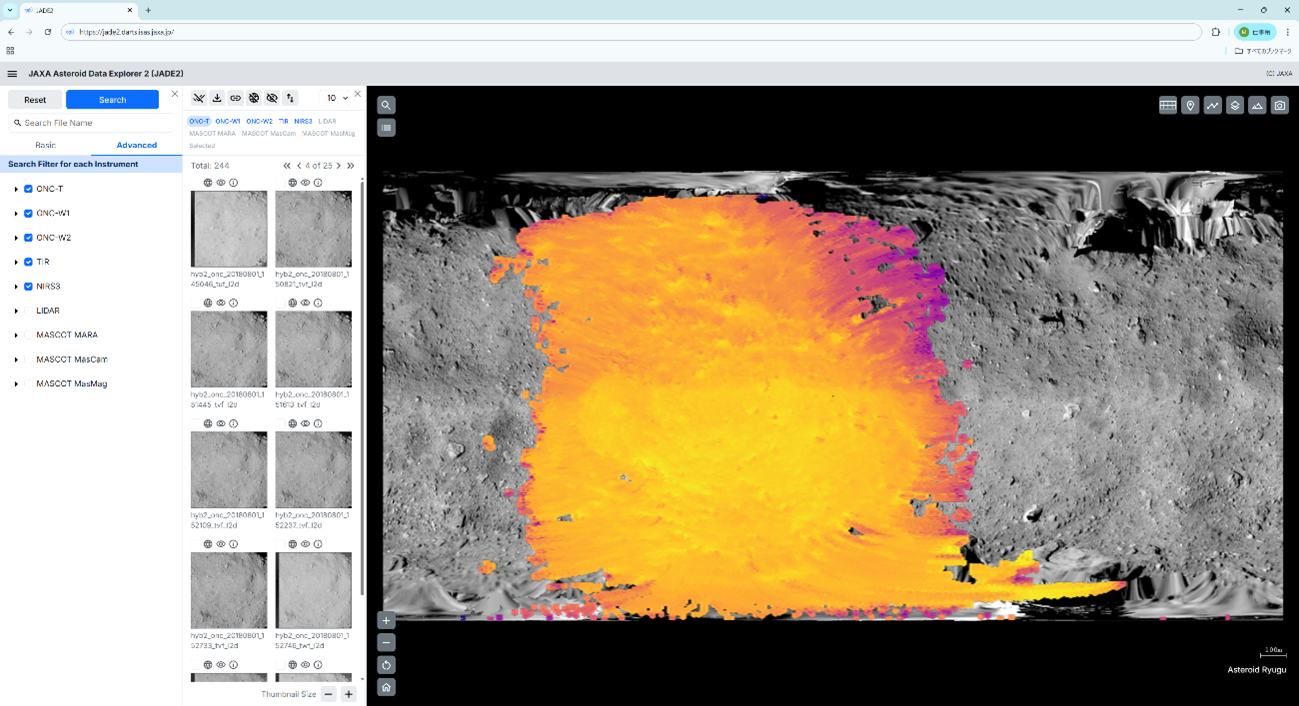1299x706 pixels.
Task: Uncheck the ONC-T instrument checkbox
Action: 28,189
